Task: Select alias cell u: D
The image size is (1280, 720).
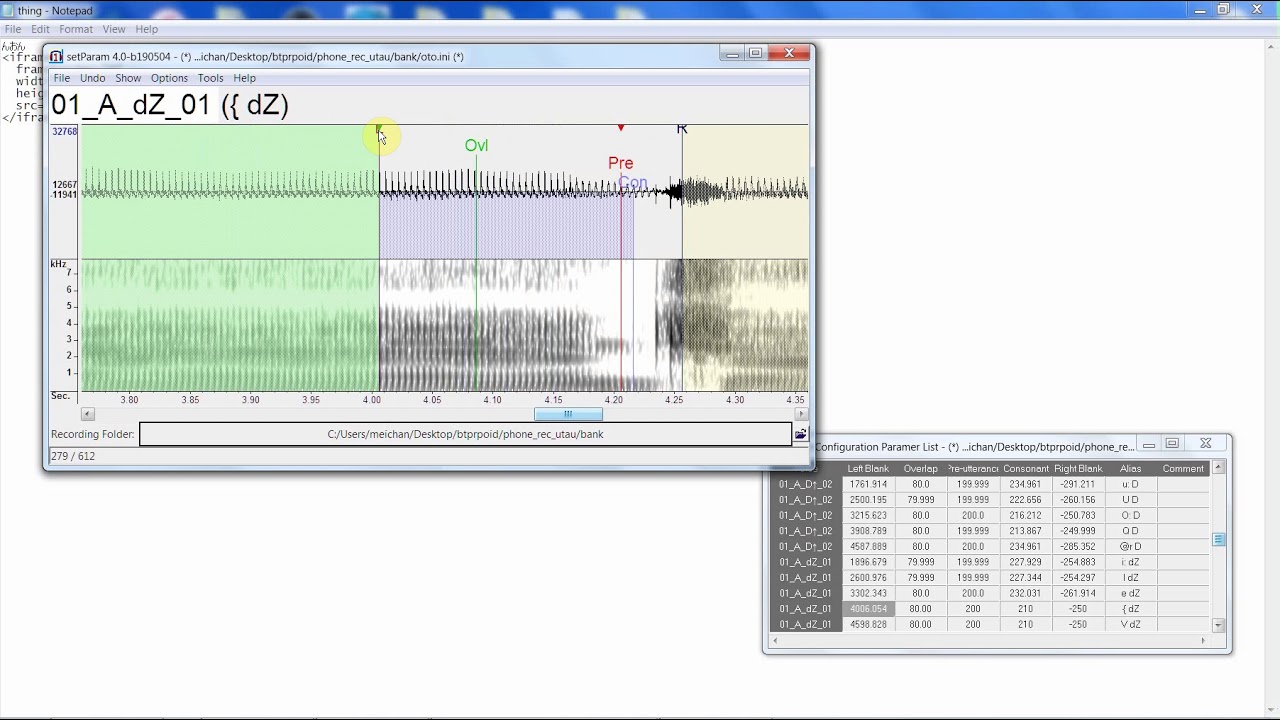Action: pyautogui.click(x=1130, y=484)
